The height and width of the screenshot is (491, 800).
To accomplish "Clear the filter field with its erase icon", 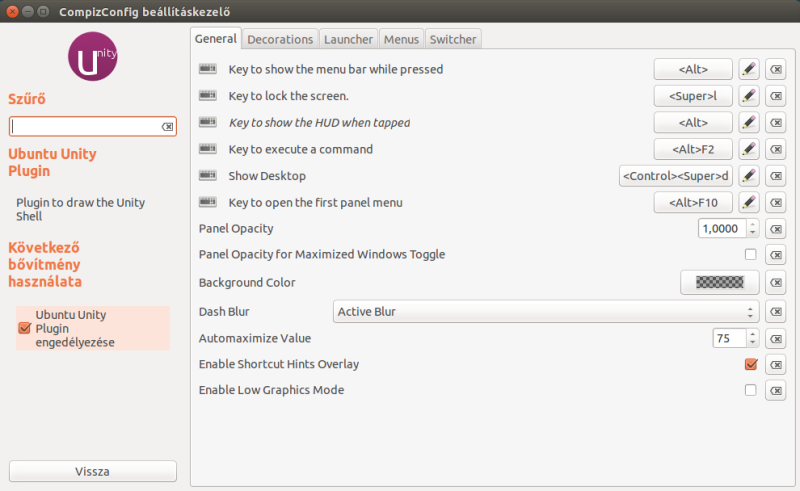I will pyautogui.click(x=167, y=127).
